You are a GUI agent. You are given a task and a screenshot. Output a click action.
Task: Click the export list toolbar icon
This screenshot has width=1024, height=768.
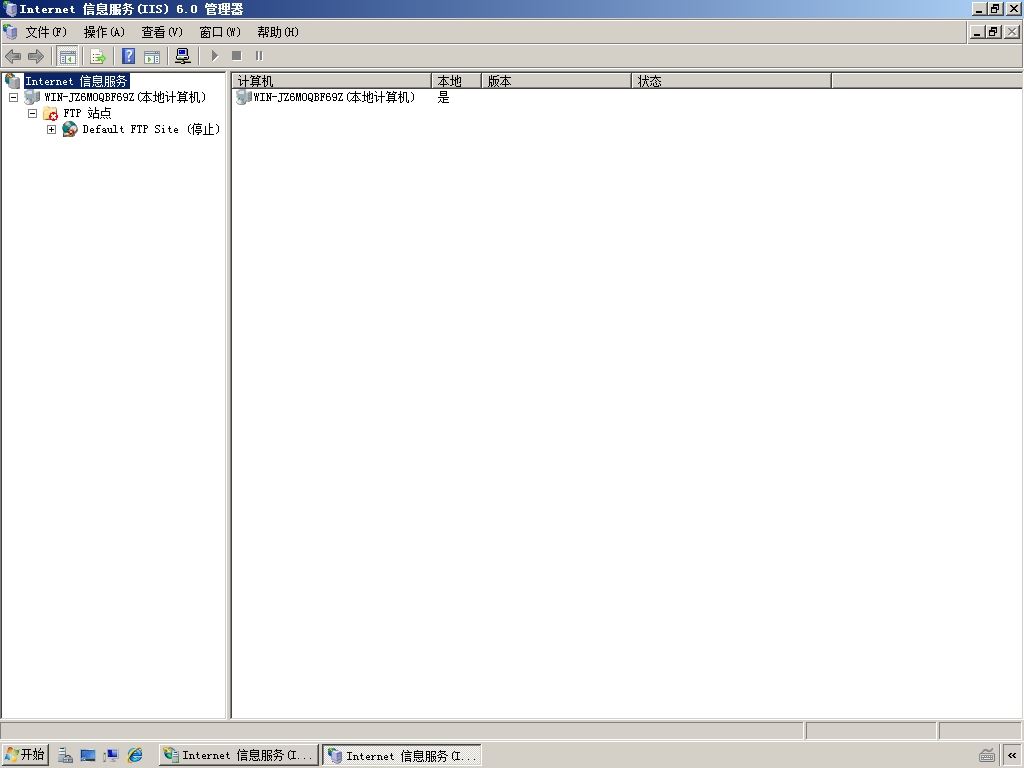[98, 56]
